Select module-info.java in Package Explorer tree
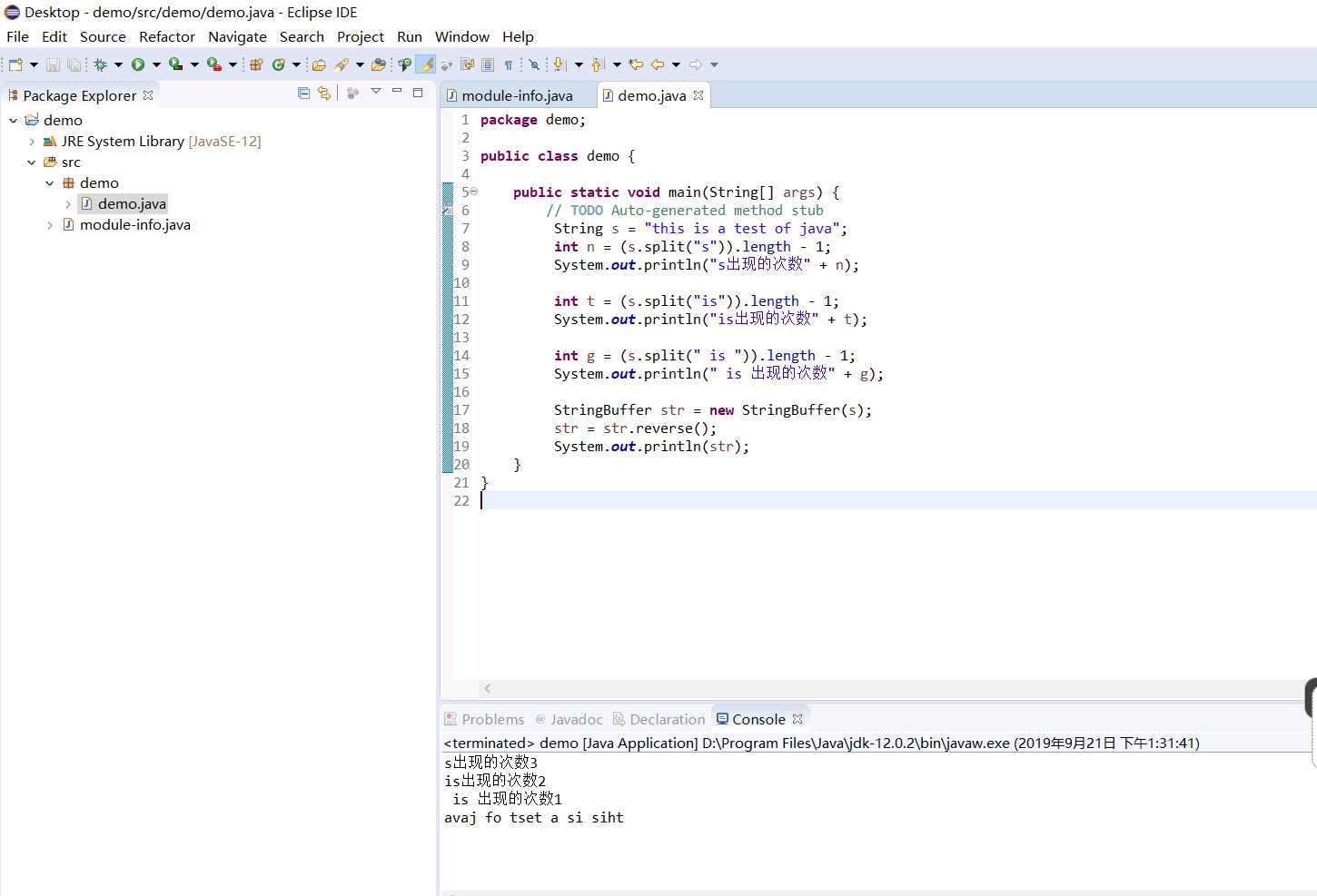The height and width of the screenshot is (896, 1317). click(134, 225)
